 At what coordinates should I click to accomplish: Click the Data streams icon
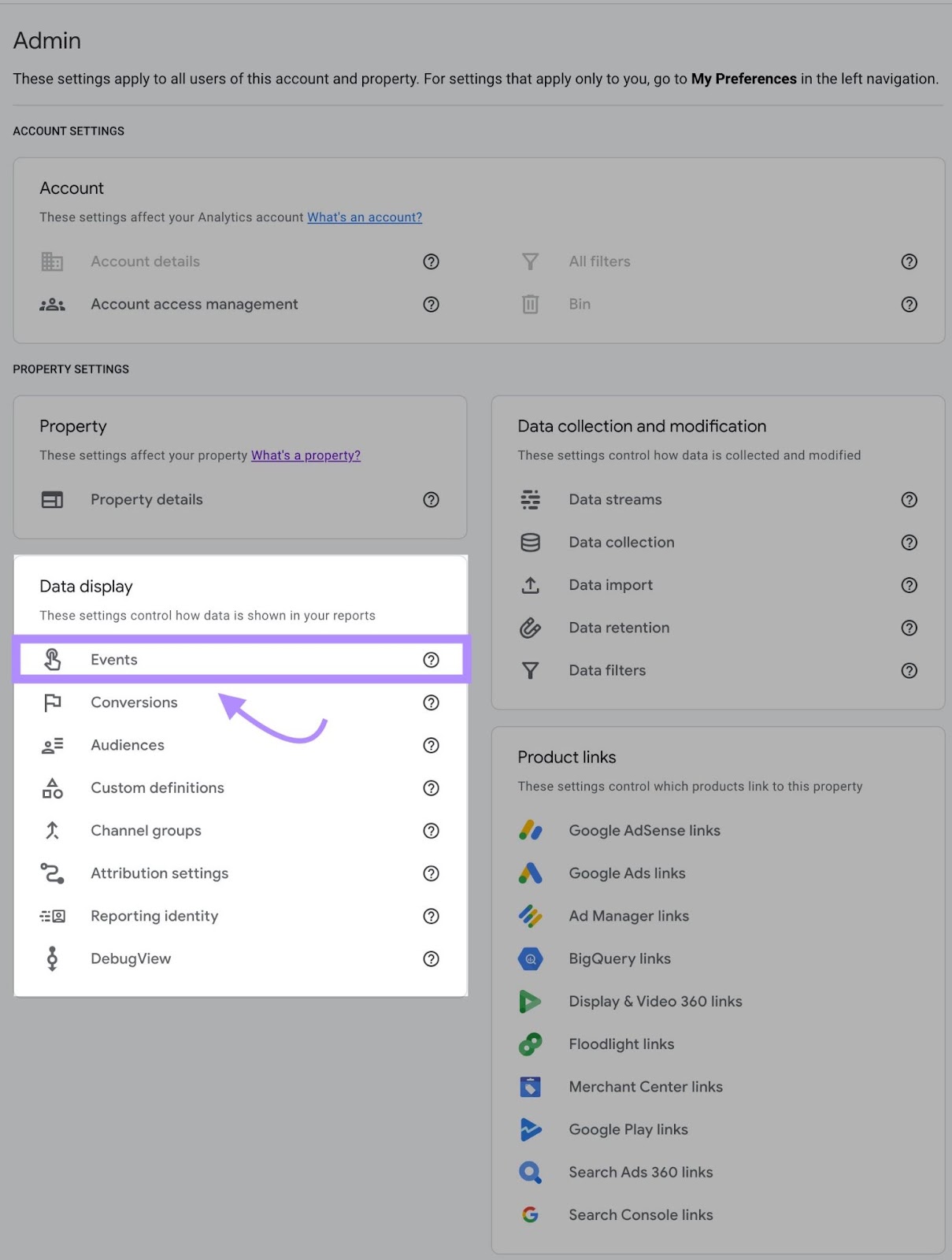point(531,499)
